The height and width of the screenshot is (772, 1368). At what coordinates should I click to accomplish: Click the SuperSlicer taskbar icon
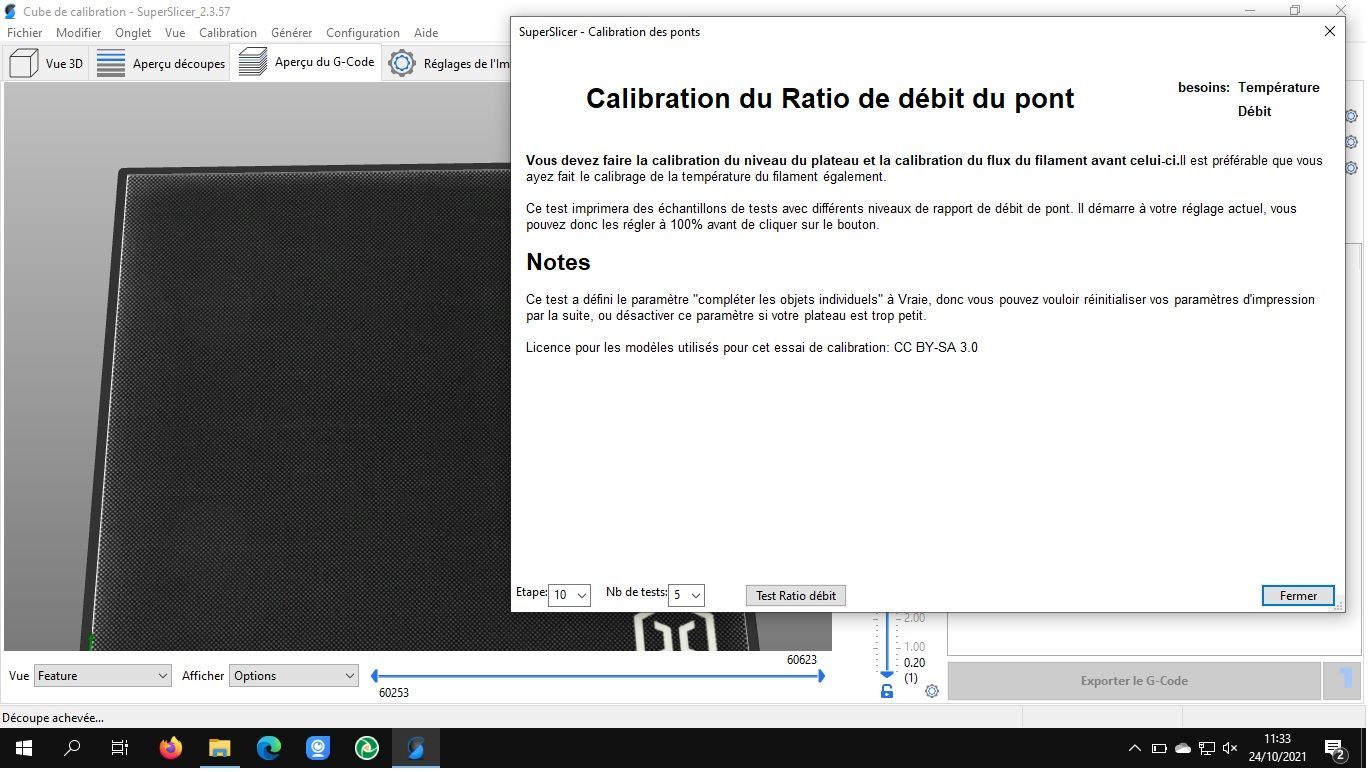(416, 748)
